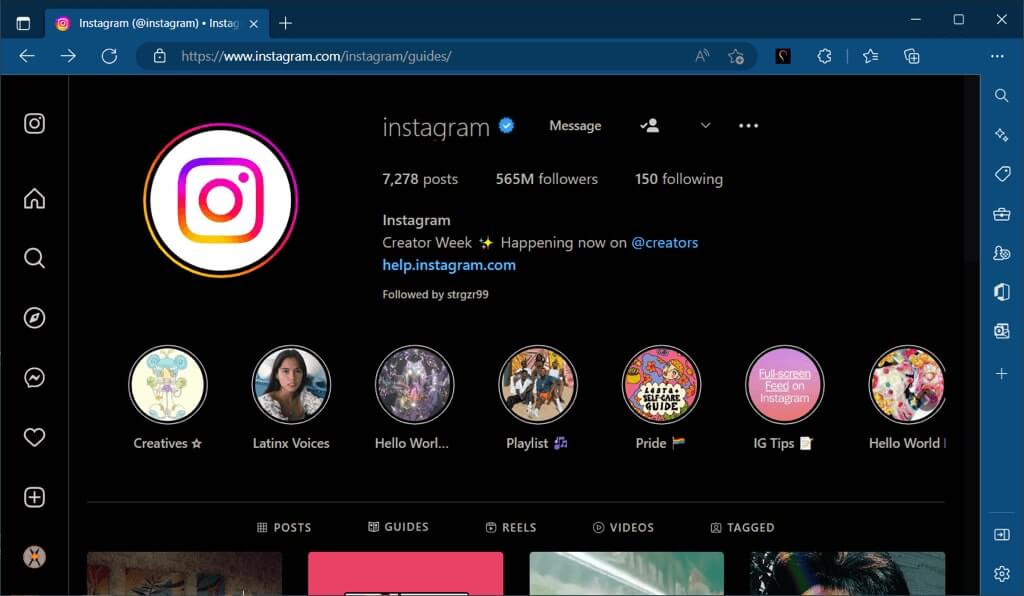Open Edge settings gear in right sidebar
The image size is (1024, 596).
pyautogui.click(x=1001, y=573)
